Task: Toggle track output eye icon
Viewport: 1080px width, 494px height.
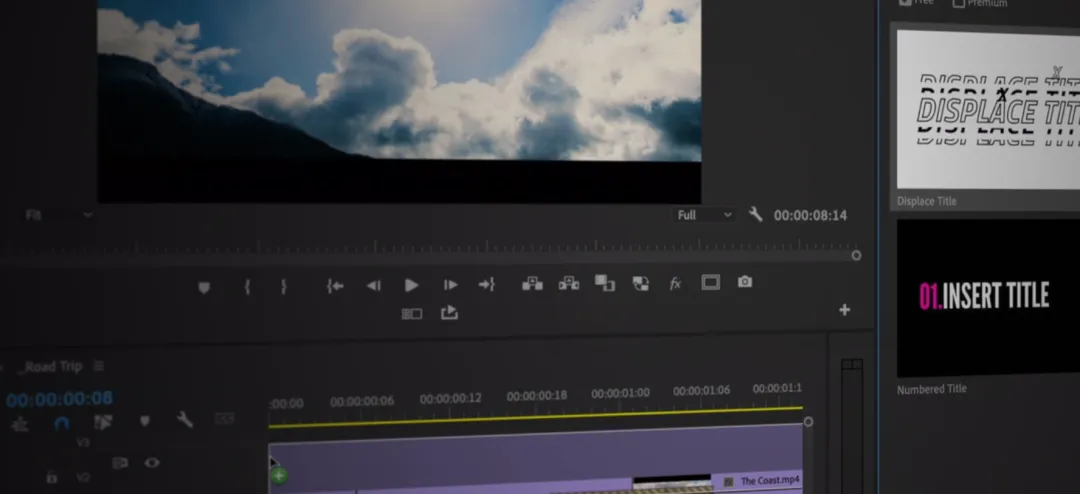Action: [x=152, y=462]
